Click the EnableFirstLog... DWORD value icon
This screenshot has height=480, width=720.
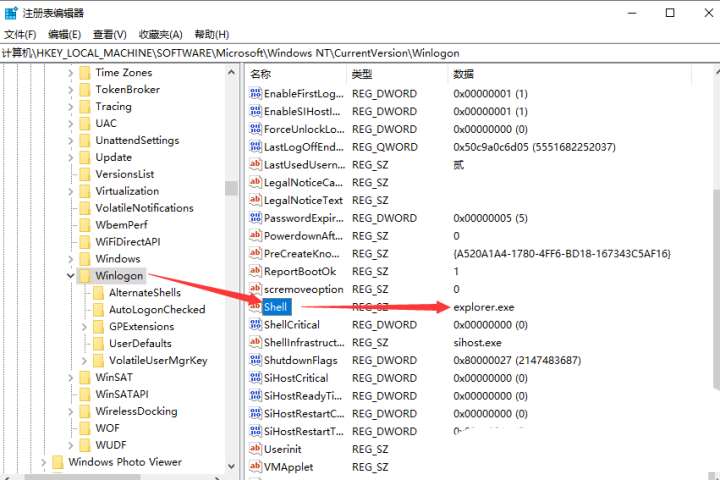[x=255, y=93]
